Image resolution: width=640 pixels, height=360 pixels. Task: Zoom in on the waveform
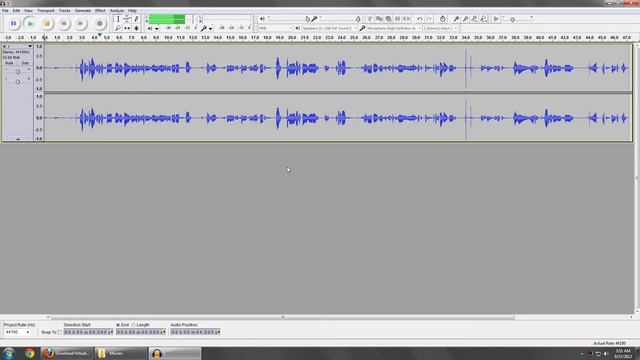click(456, 19)
